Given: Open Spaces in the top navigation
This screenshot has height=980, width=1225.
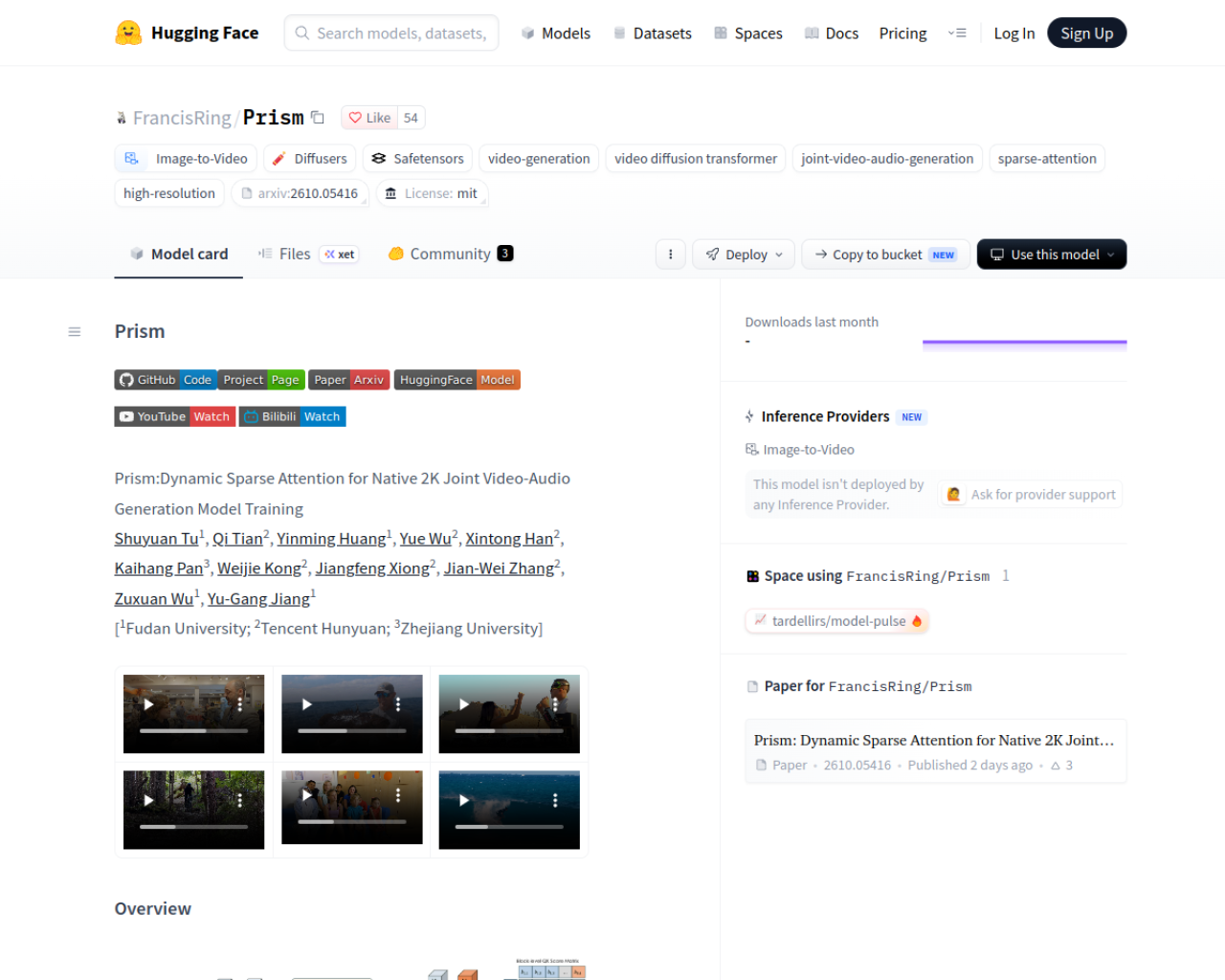Looking at the screenshot, I should (x=747, y=33).
